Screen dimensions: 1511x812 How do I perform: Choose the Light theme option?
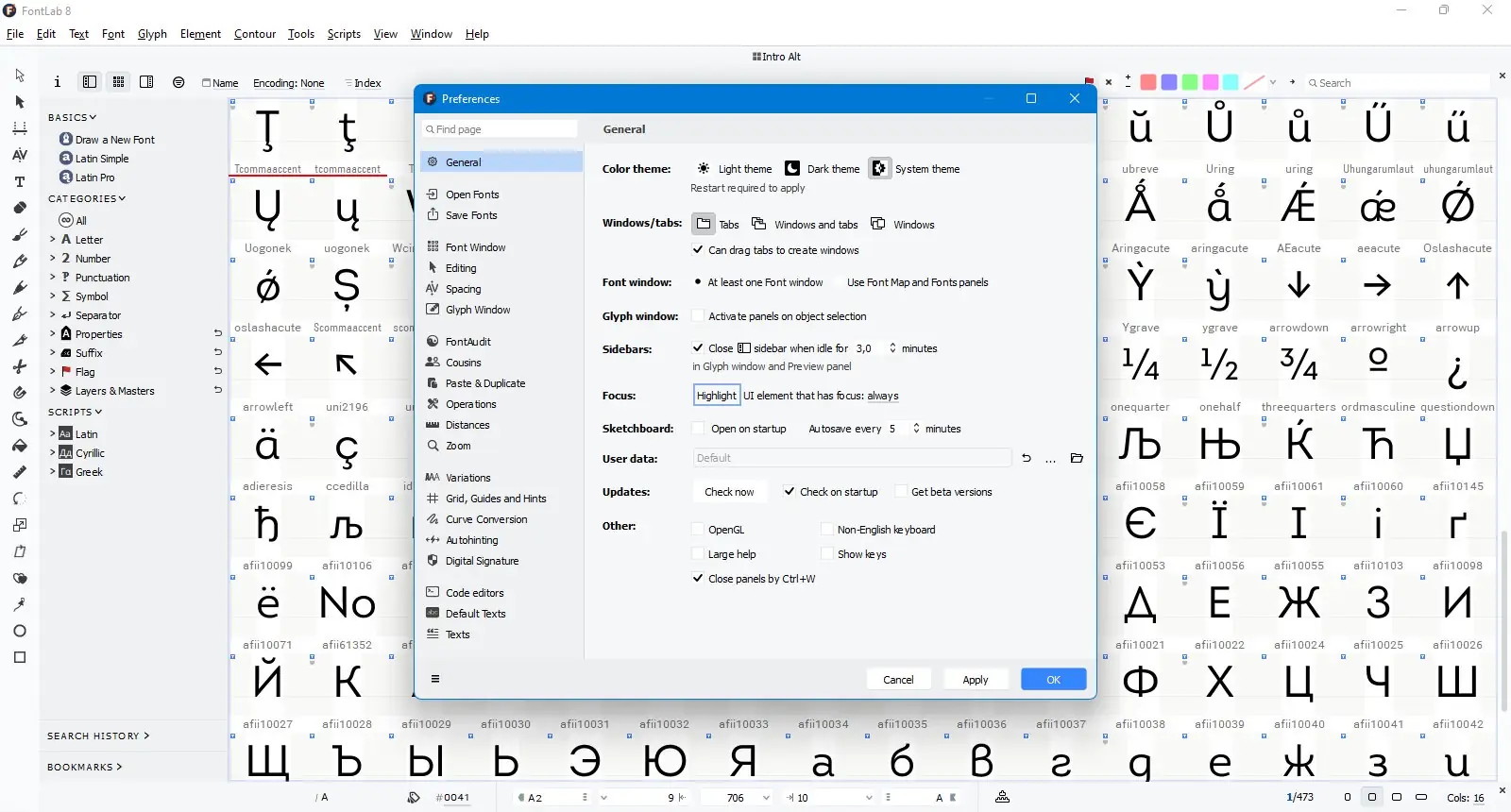[x=735, y=169]
